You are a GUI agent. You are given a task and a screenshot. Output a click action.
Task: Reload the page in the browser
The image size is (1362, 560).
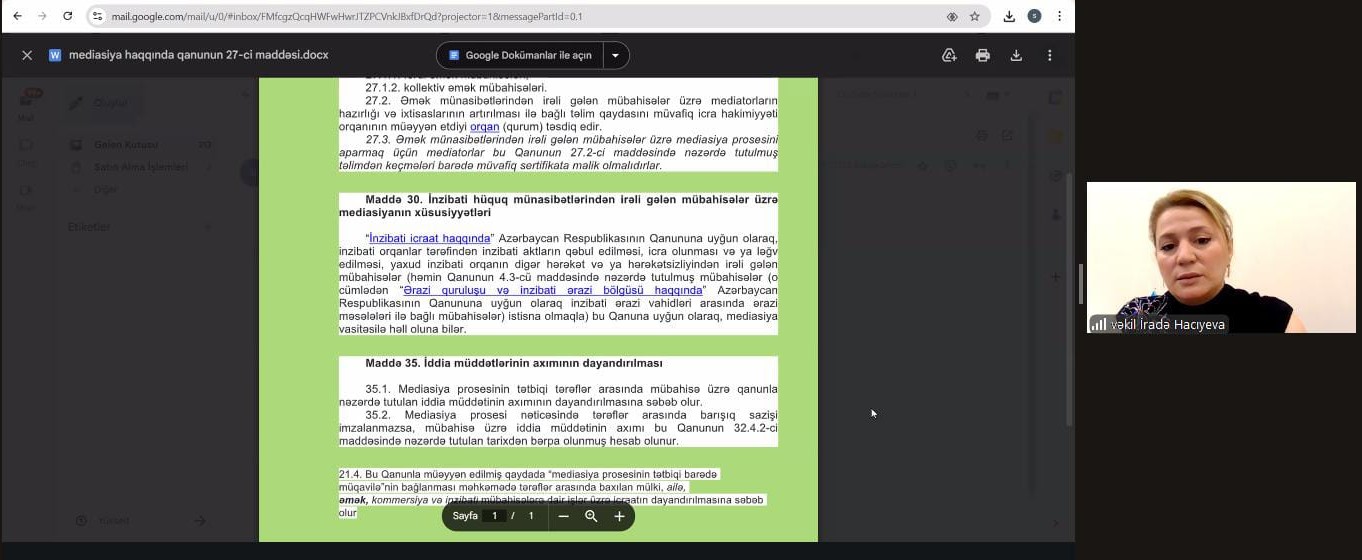pos(68,16)
